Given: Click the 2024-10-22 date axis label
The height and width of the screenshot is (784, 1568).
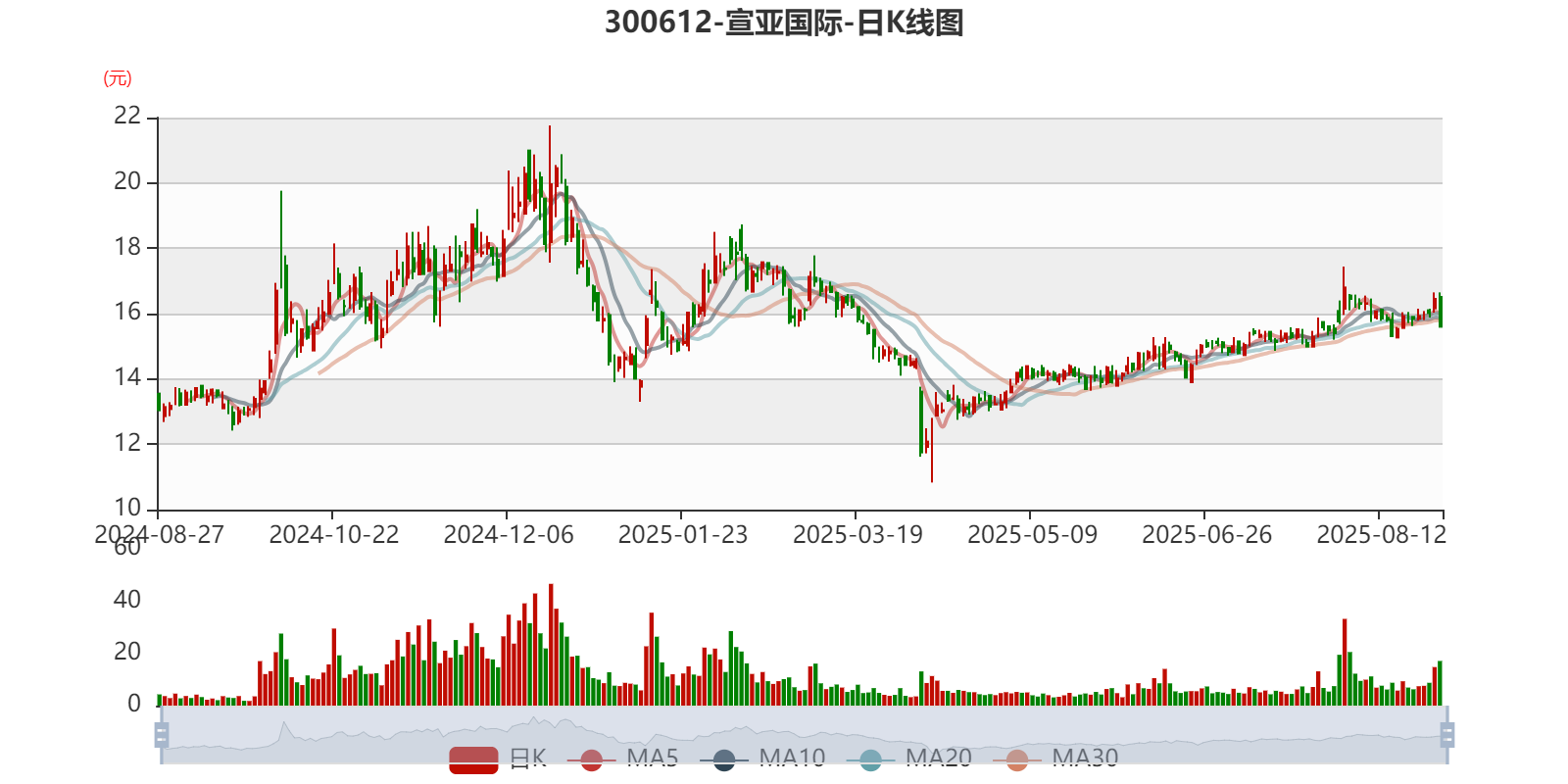Looking at the screenshot, I should [334, 535].
